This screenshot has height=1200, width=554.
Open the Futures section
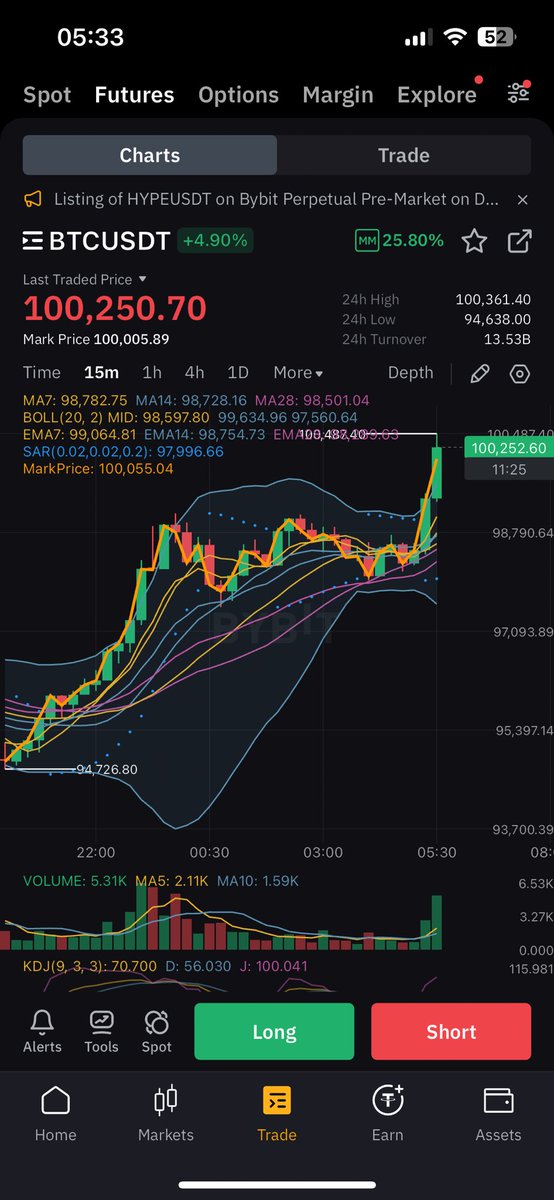[134, 95]
